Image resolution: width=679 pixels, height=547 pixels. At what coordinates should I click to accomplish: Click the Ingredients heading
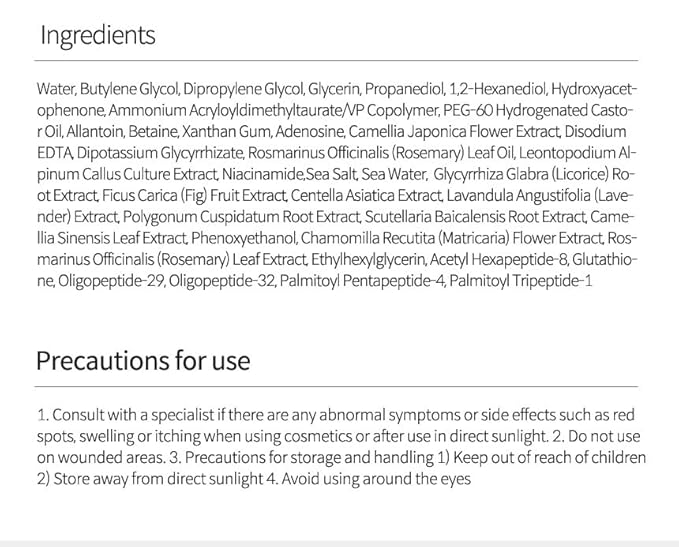coord(97,36)
